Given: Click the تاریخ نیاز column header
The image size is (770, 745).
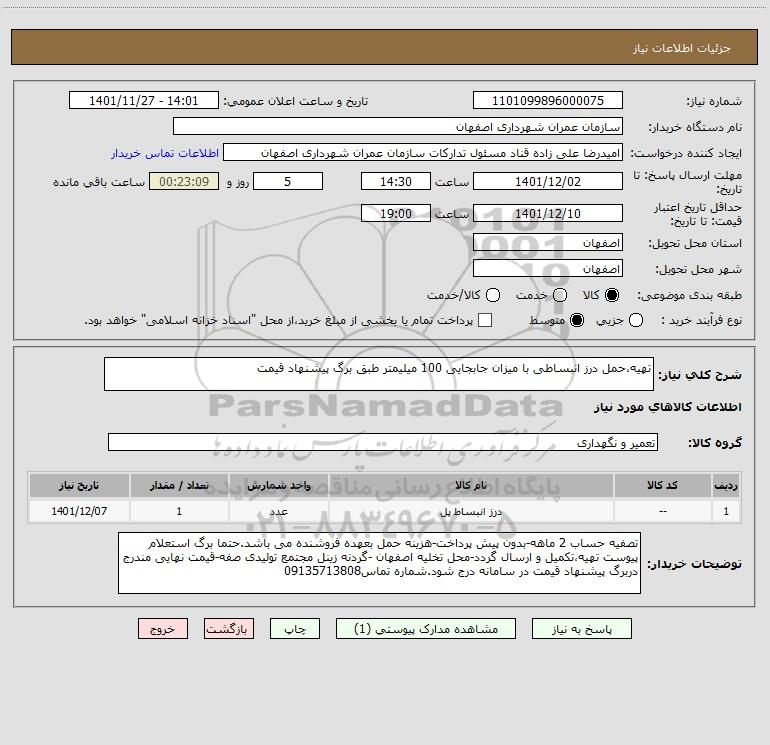Looking at the screenshot, I should (79, 485).
